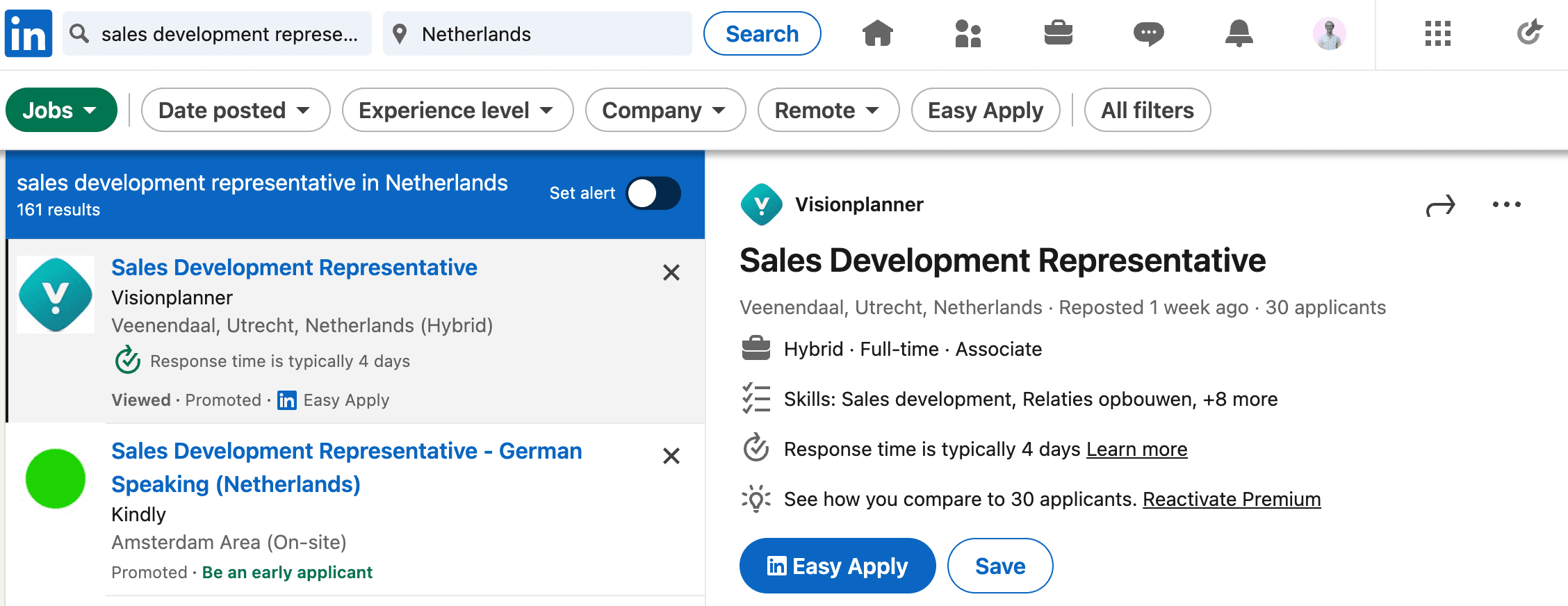Dismiss the Visionplanner job listing
Screen dimensions: 1568x606
671,272
